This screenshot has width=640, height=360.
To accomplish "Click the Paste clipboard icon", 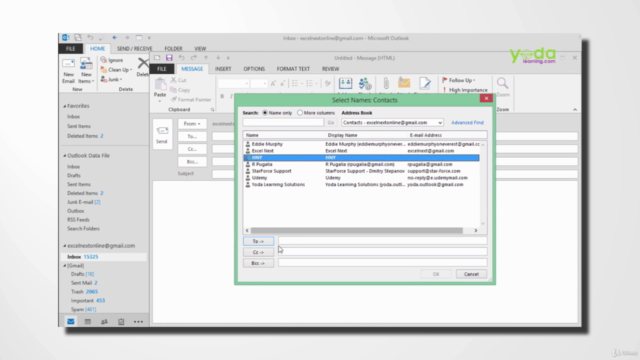I will [x=160, y=84].
